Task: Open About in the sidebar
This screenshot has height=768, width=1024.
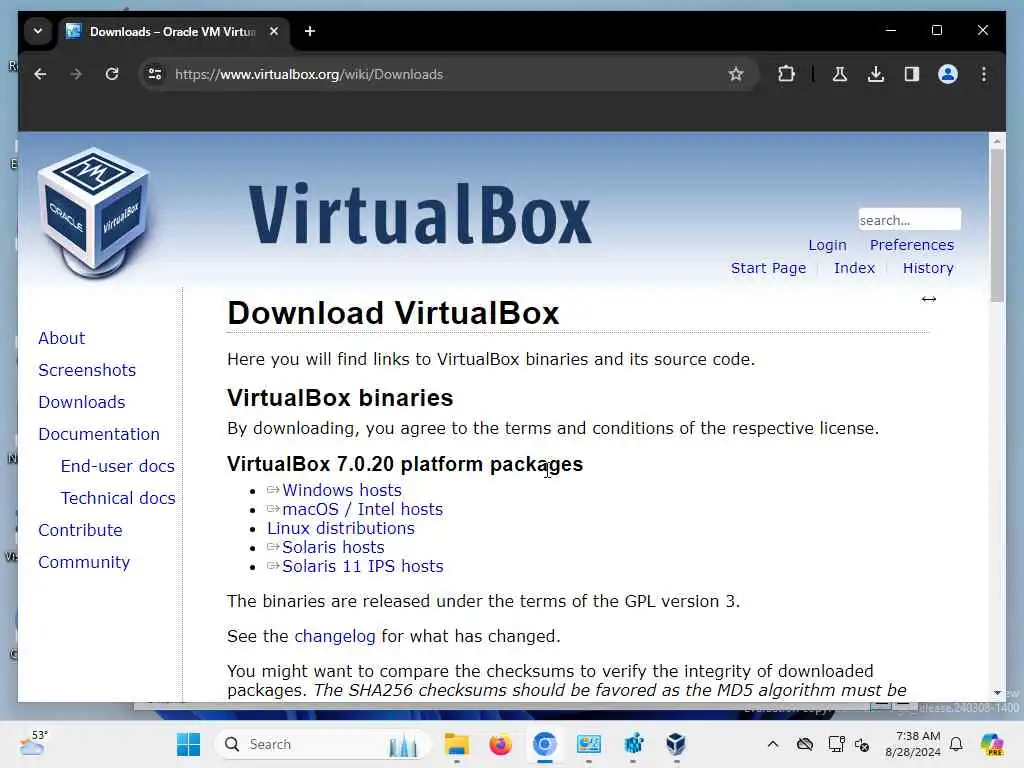Action: point(61,338)
